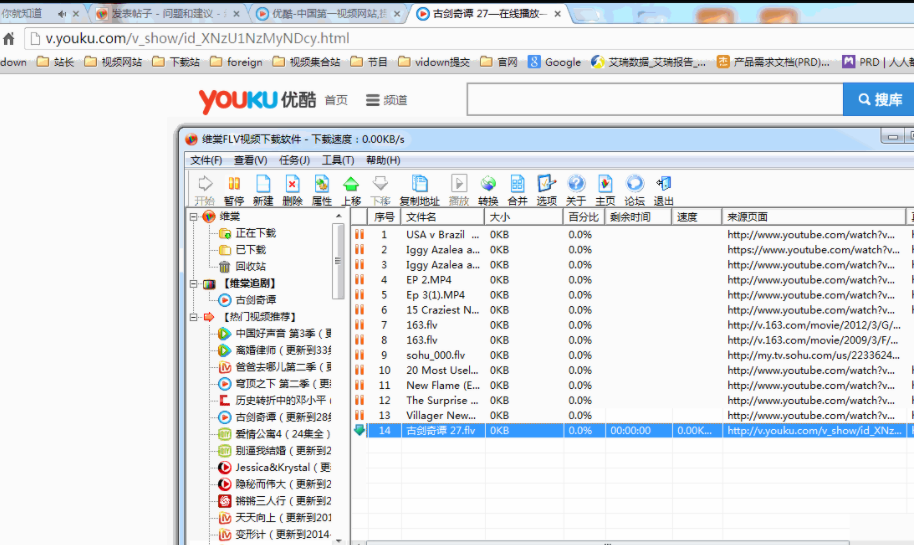Screen dimensions: 914x545
Task: Click the tree panel scroll-up arrow
Action: pyautogui.click(x=338, y=216)
